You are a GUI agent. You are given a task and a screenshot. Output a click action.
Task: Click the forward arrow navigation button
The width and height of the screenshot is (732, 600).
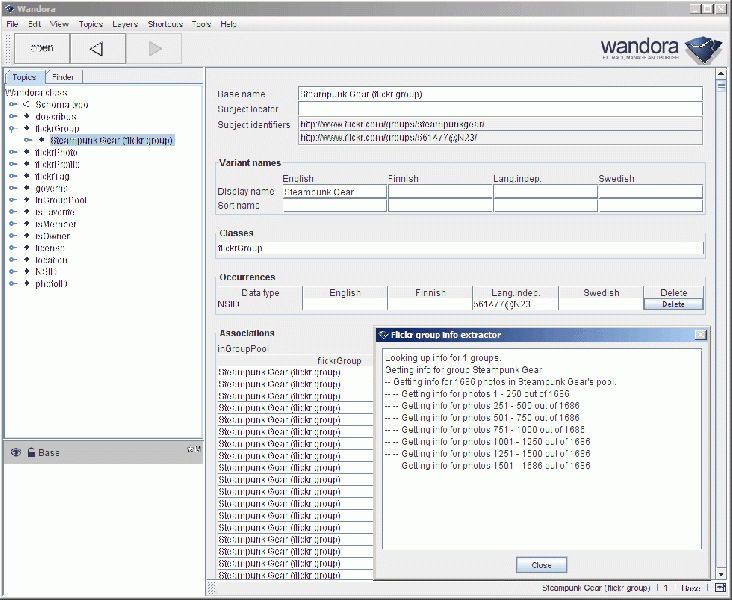(153, 48)
